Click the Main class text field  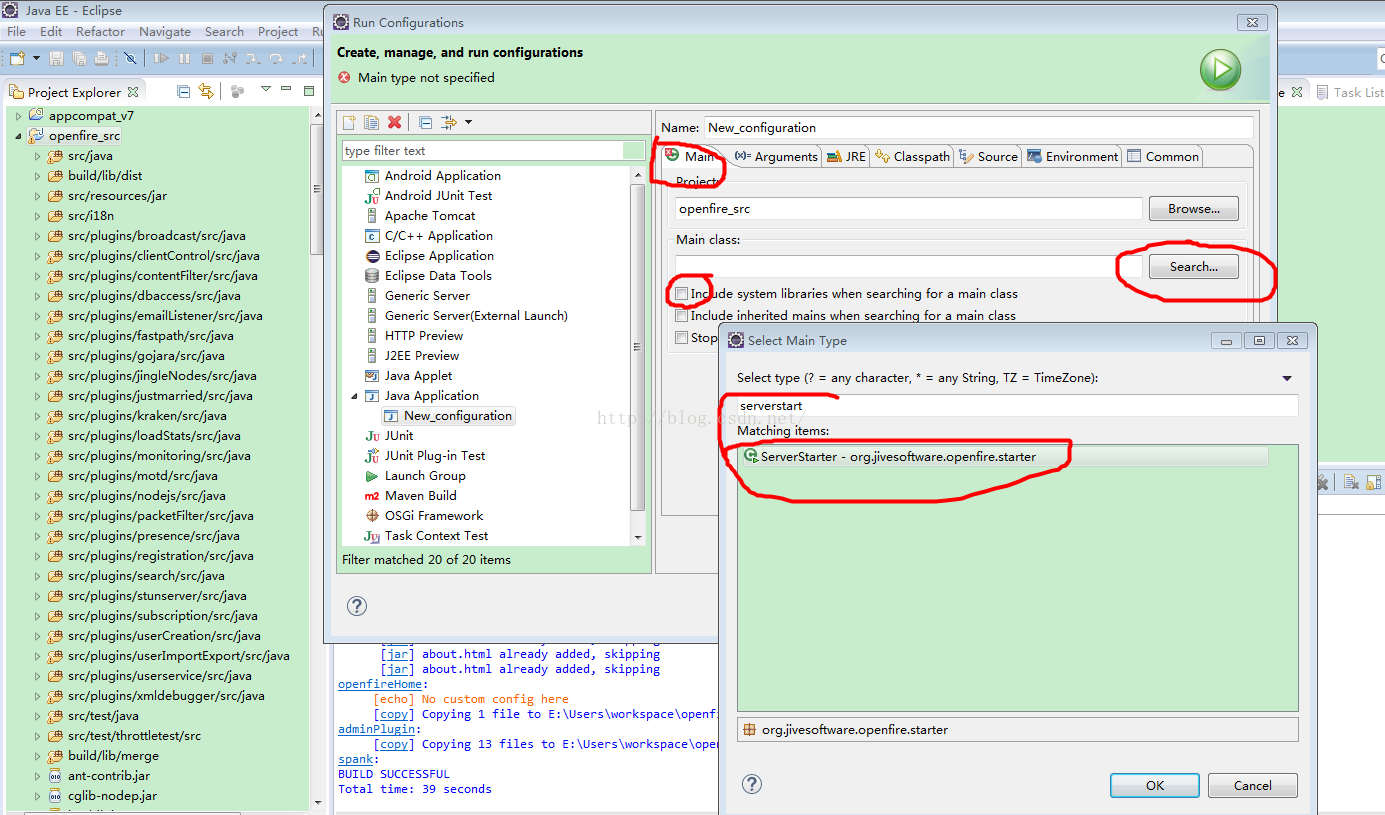pyautogui.click(x=908, y=267)
